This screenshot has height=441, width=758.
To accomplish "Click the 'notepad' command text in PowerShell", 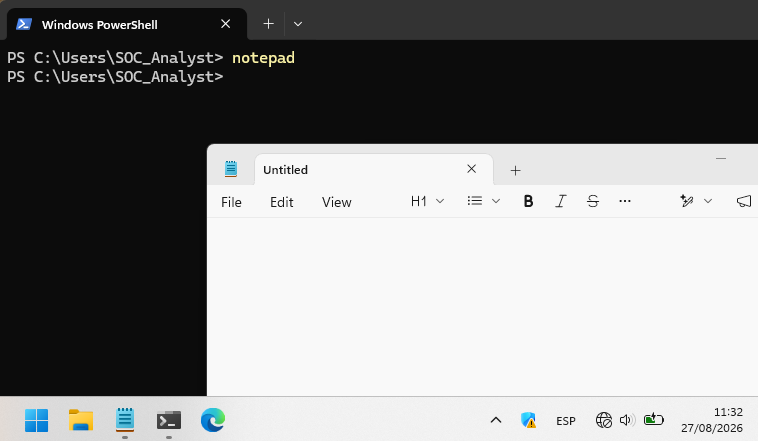I will click(x=263, y=58).
